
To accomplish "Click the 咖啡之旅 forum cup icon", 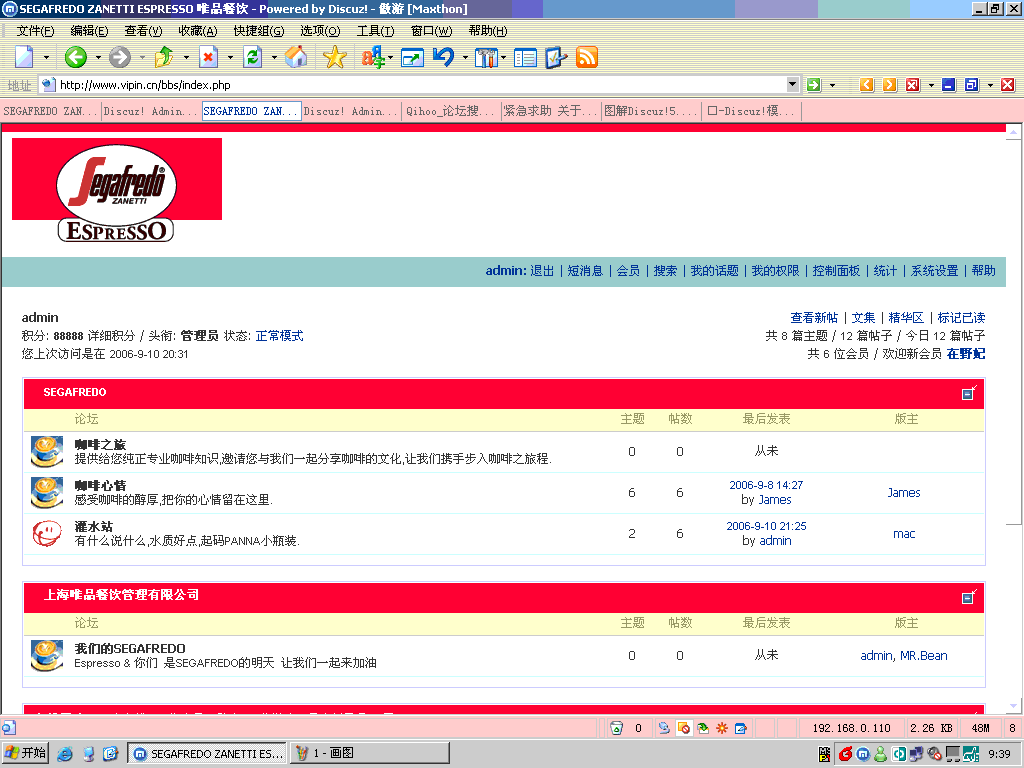I will point(47,451).
